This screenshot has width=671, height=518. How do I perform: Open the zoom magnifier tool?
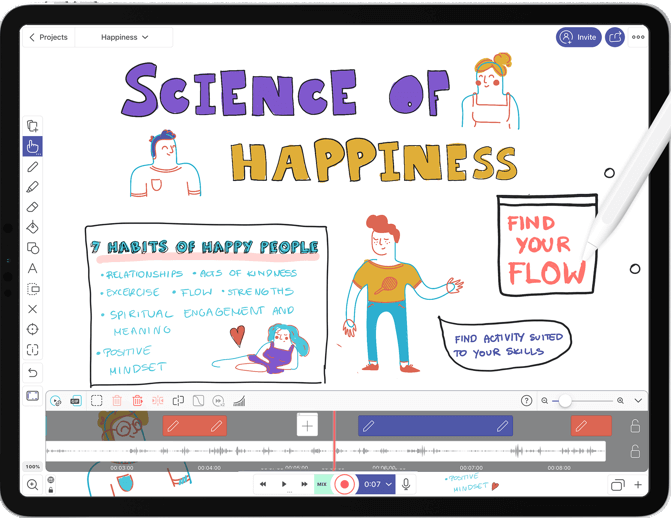point(33,485)
